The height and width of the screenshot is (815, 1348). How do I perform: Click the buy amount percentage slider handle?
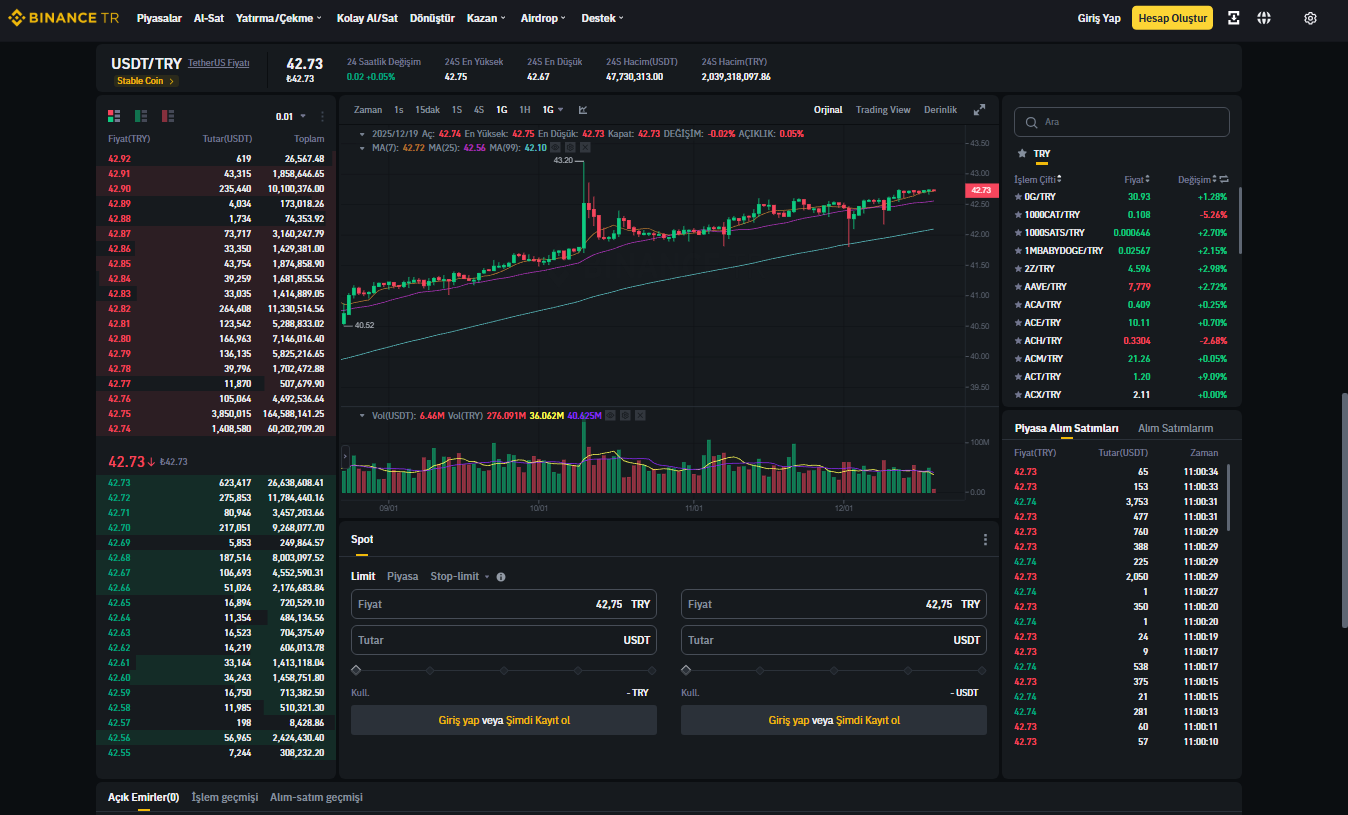pos(356,670)
